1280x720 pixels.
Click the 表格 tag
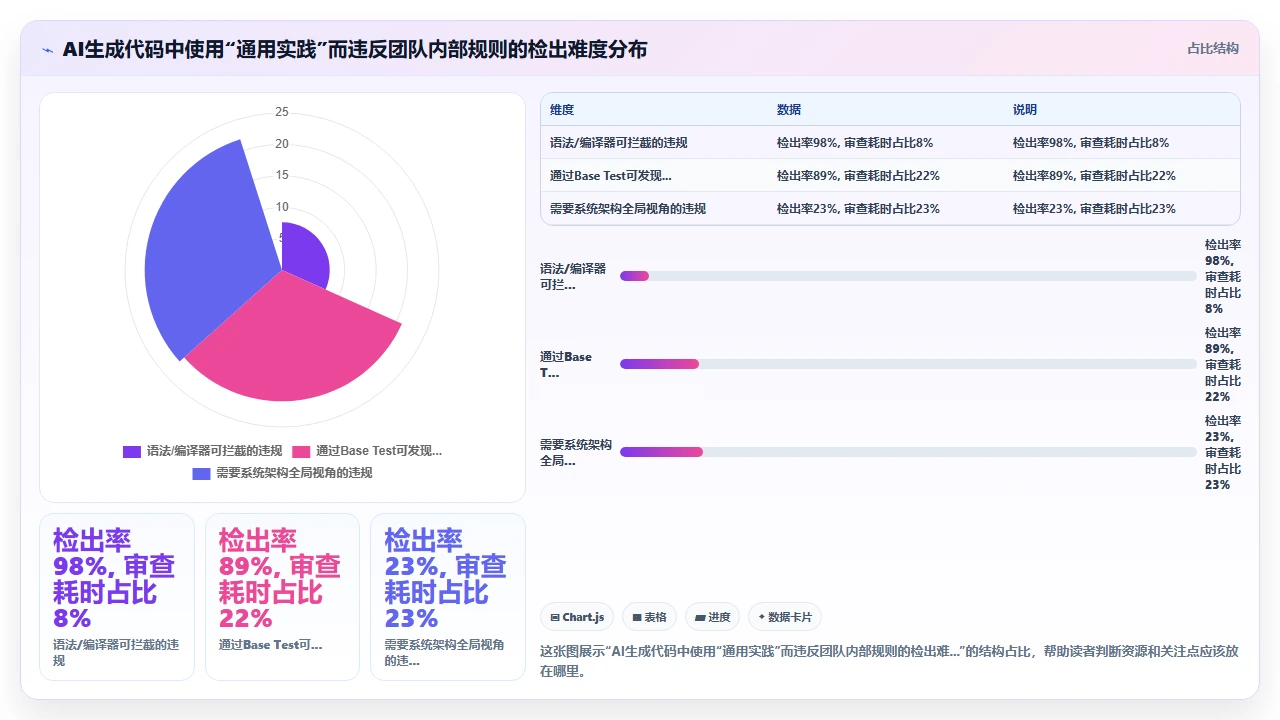649,617
